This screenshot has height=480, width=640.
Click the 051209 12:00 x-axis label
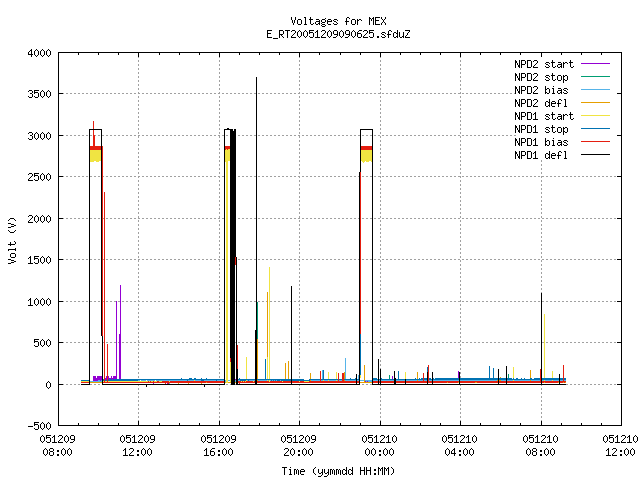(x=138, y=446)
